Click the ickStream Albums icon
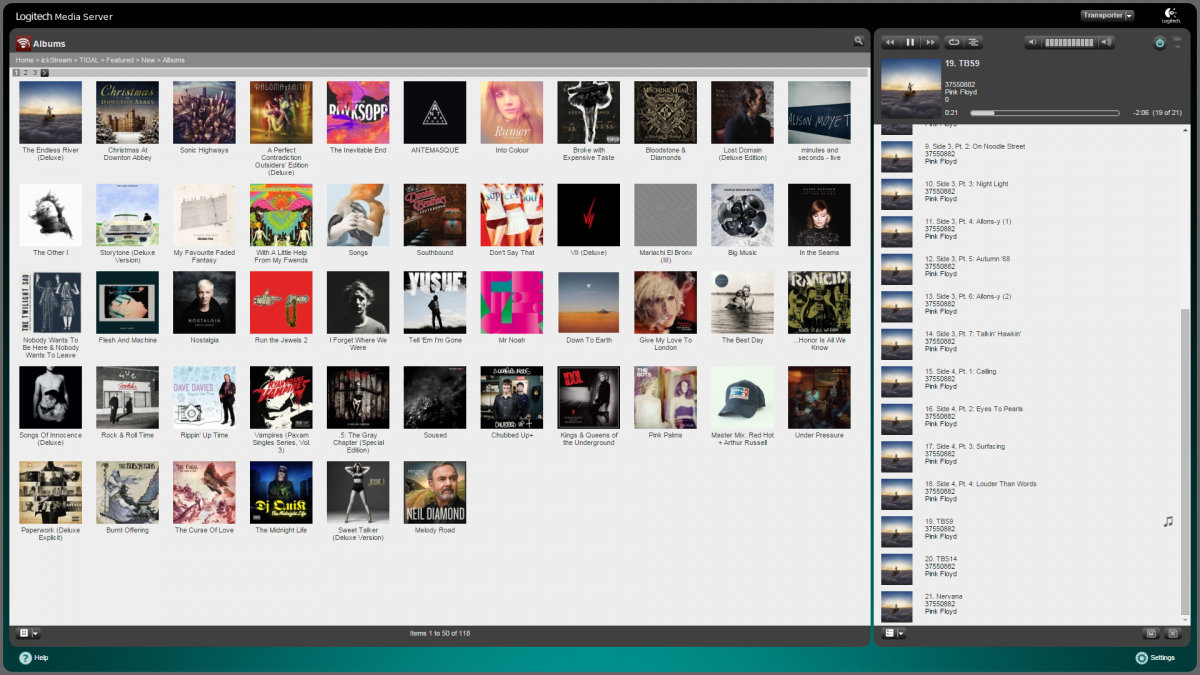The image size is (1200, 675). pos(23,43)
